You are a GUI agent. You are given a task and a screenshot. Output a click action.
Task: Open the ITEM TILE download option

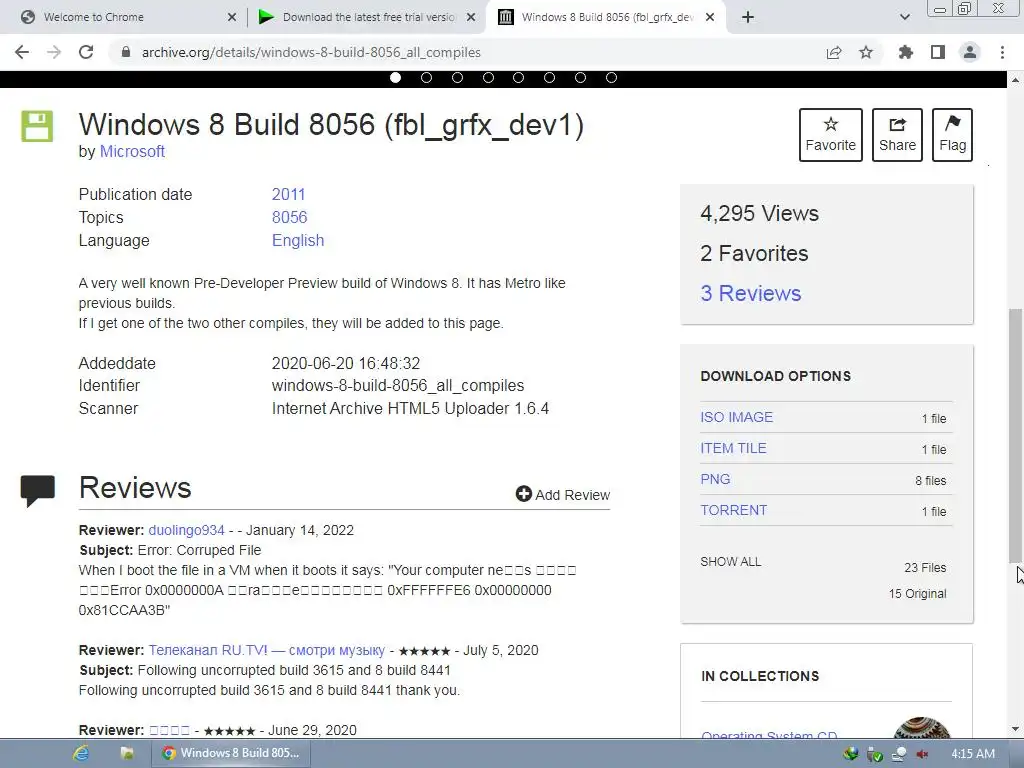[733, 449]
